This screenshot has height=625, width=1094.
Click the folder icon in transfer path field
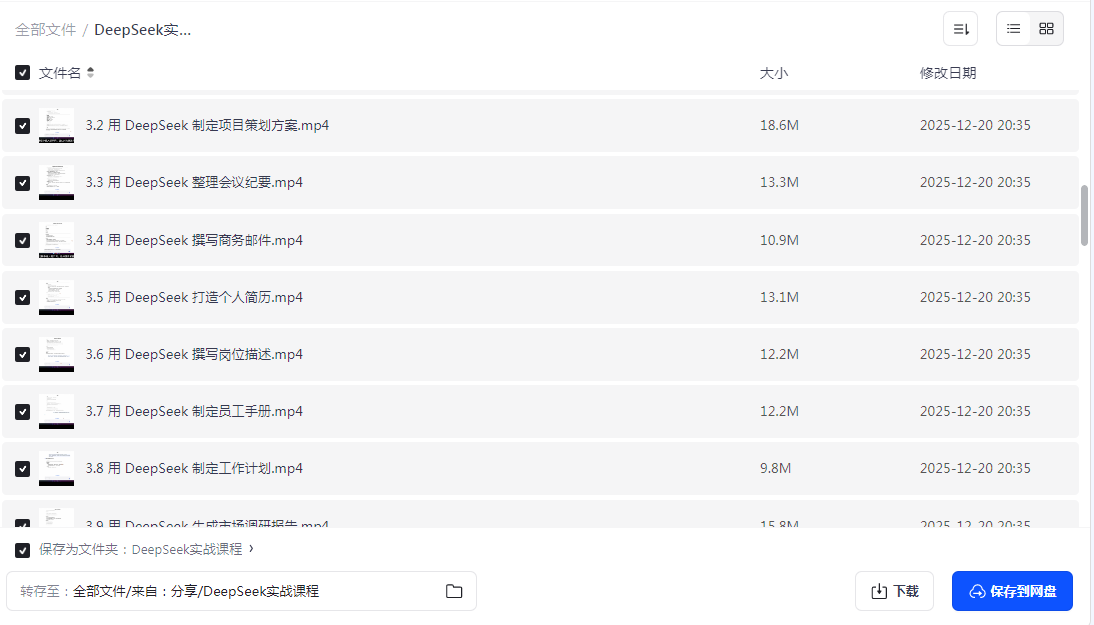(x=454, y=592)
